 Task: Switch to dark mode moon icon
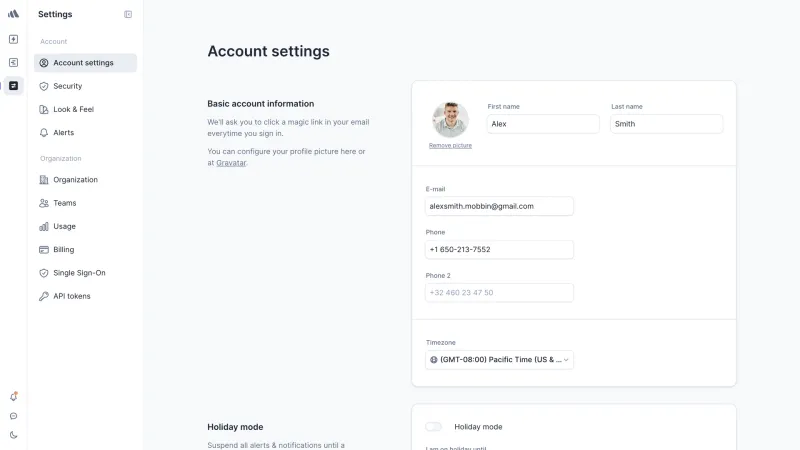pyautogui.click(x=14, y=435)
